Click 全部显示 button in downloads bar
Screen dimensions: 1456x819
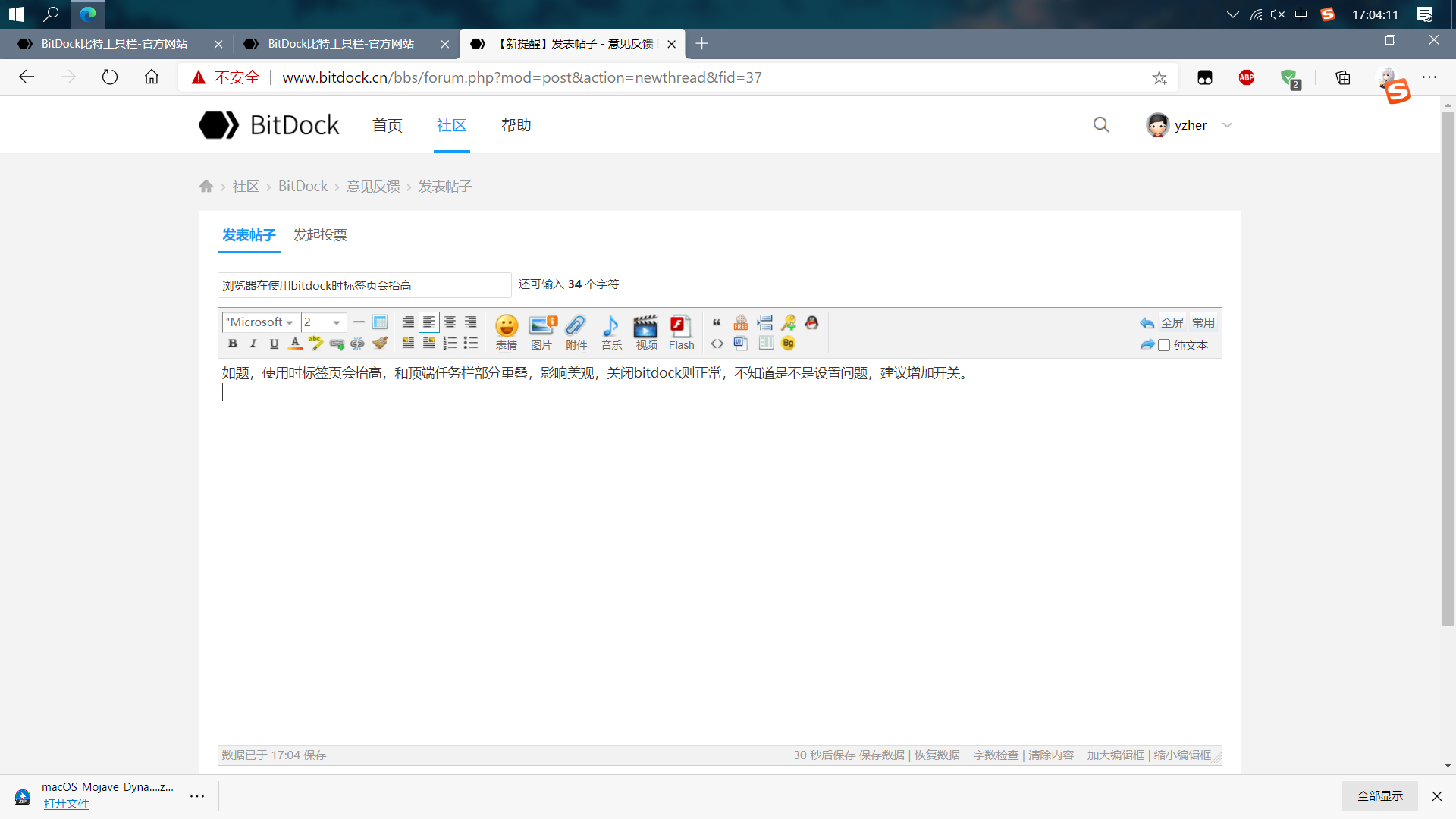point(1379,796)
